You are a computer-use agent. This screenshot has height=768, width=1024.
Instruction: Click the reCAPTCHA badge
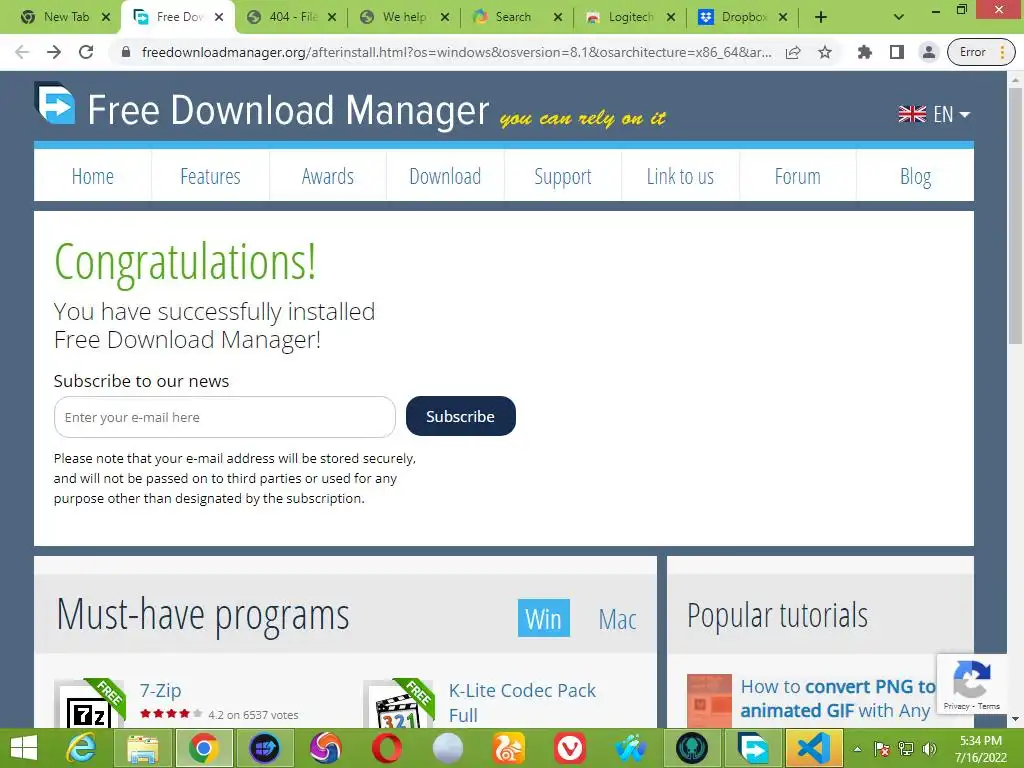(x=972, y=684)
